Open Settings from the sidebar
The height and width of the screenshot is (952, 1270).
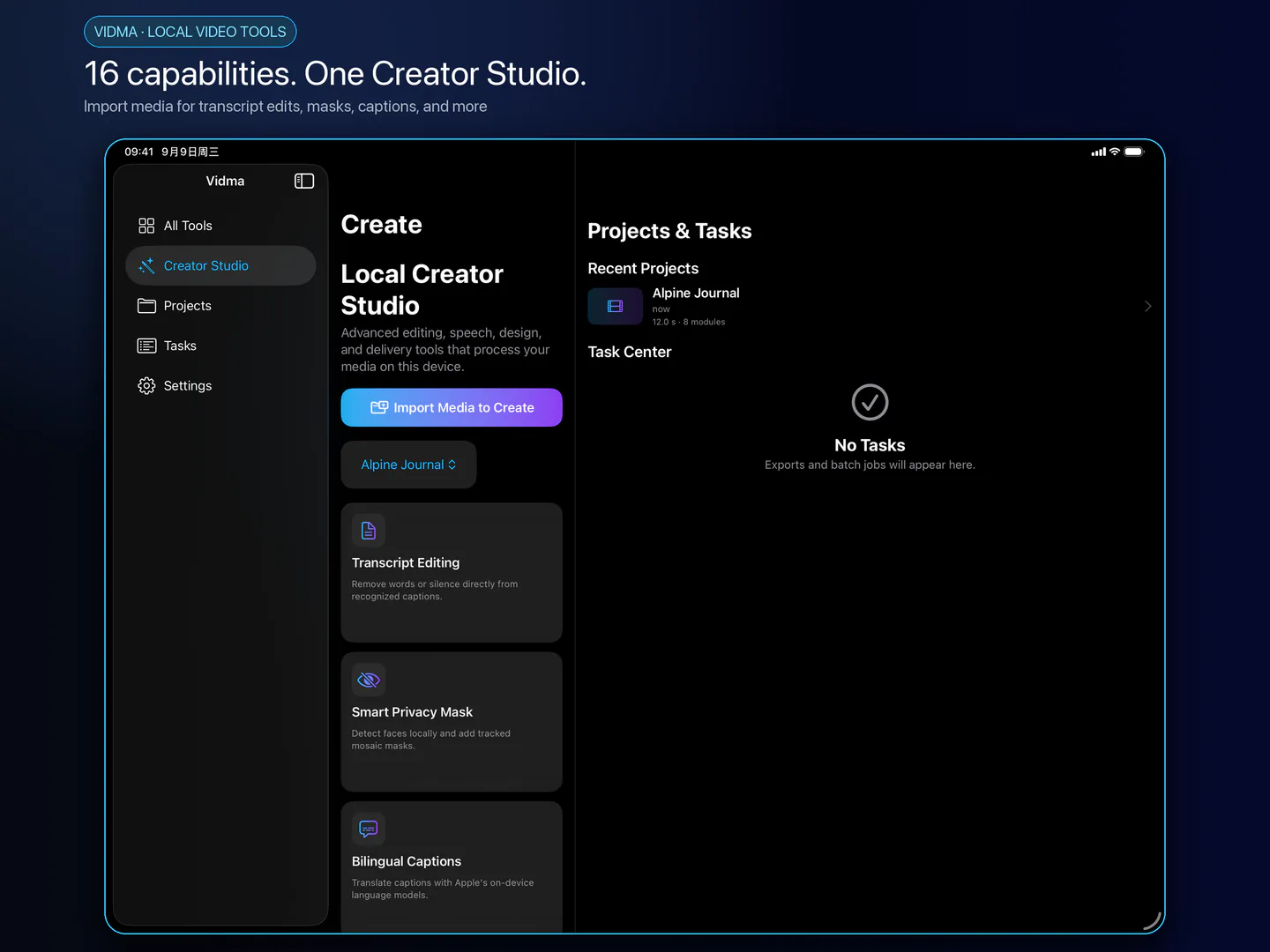point(220,386)
